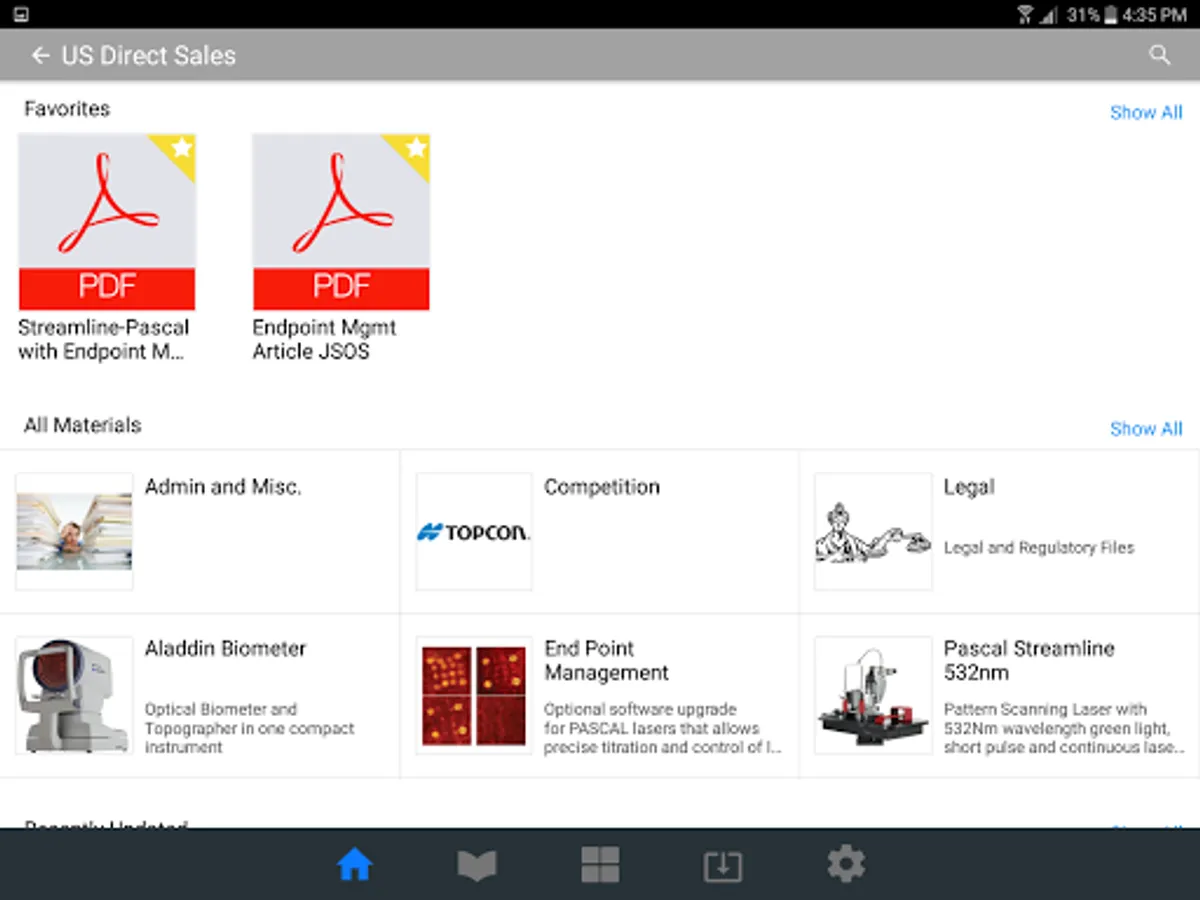Show All materials

click(x=1146, y=429)
